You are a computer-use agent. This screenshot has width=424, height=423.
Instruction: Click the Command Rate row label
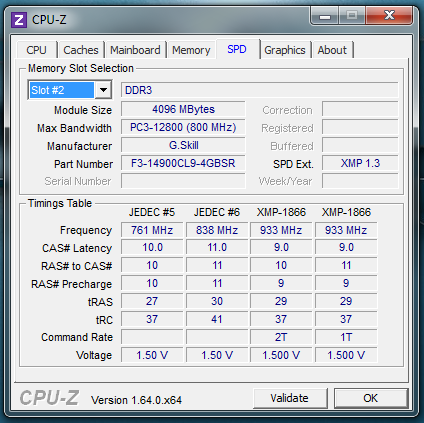coord(77,337)
